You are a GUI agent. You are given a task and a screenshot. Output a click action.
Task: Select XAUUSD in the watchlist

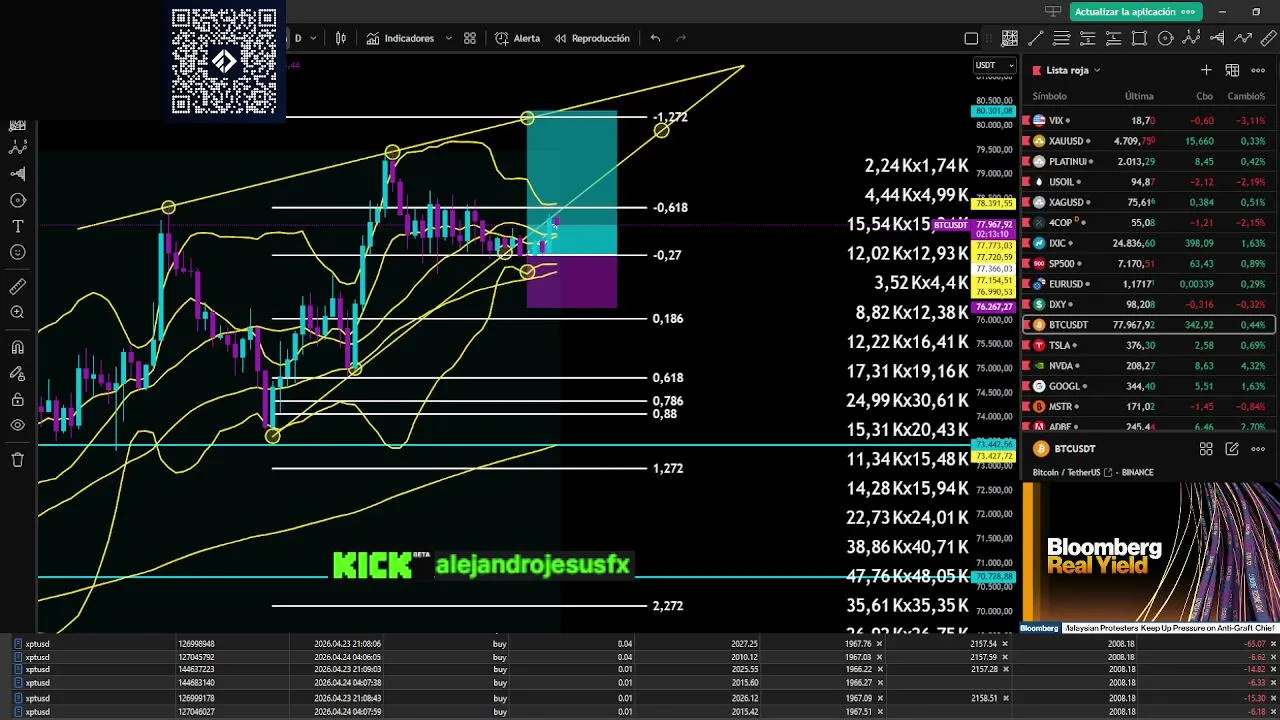(x=1149, y=141)
